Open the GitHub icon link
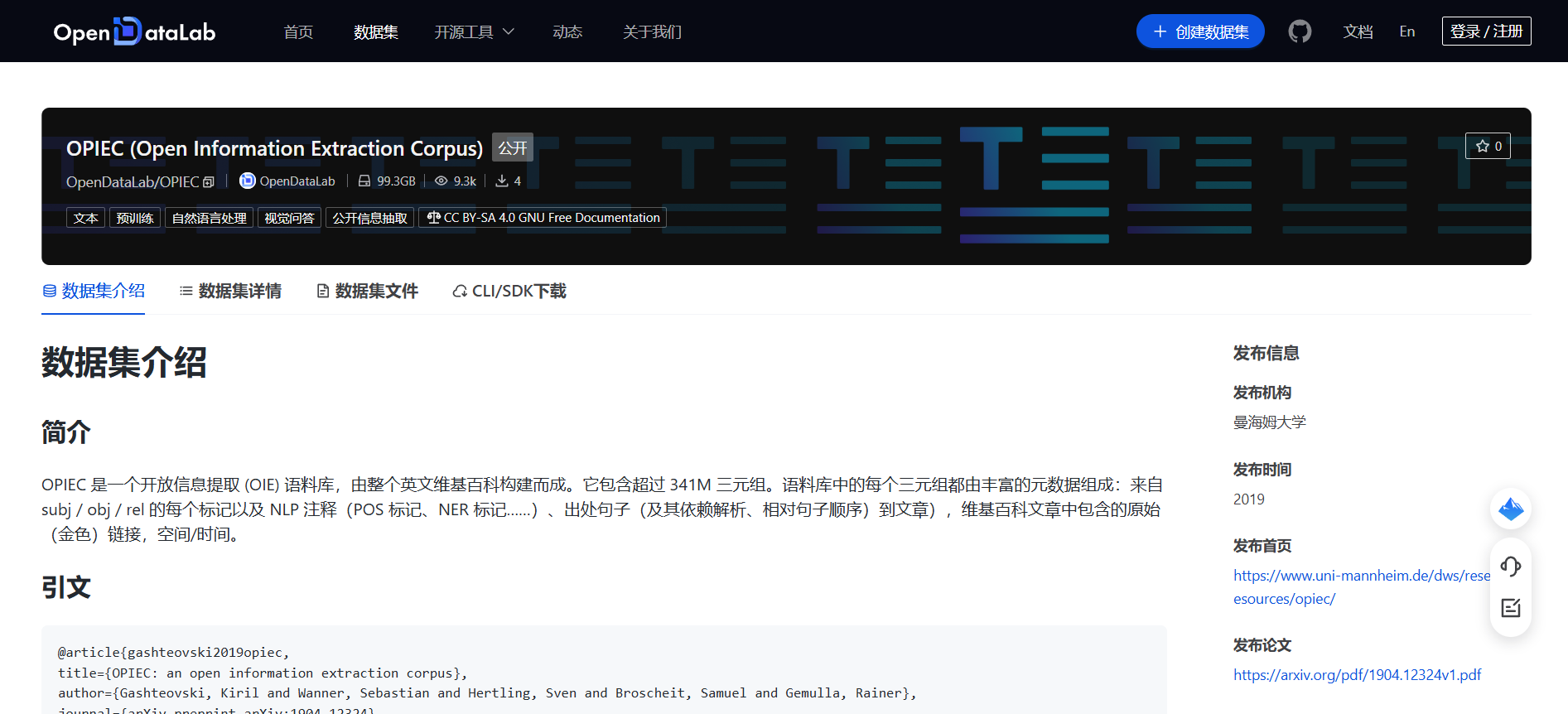Viewport: 1568px width, 714px height. [x=1300, y=31]
